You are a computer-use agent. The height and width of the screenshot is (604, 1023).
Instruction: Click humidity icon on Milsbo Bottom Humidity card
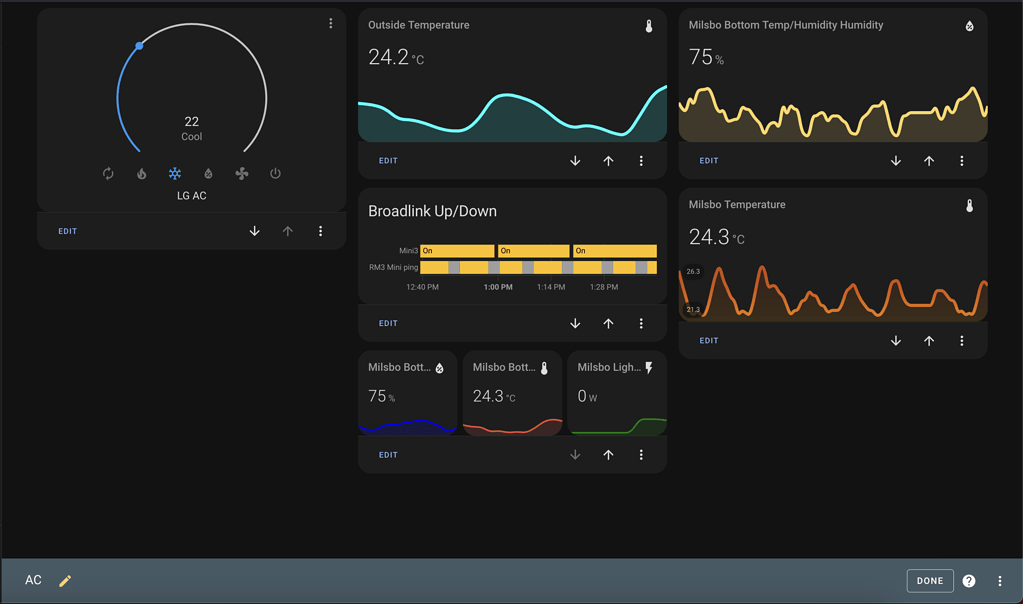coord(968,25)
